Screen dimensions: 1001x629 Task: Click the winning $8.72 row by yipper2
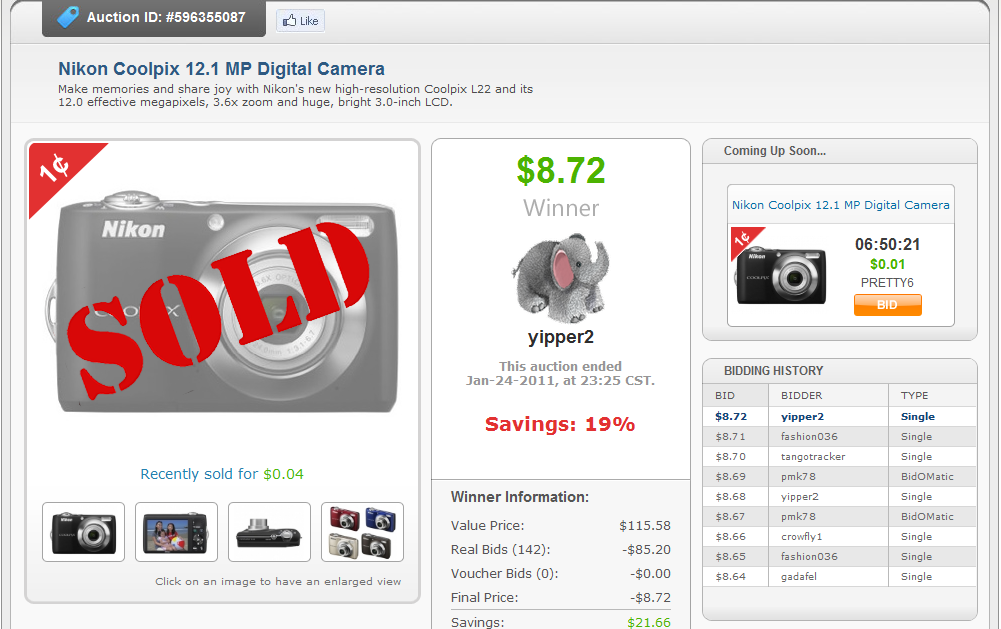coord(840,416)
